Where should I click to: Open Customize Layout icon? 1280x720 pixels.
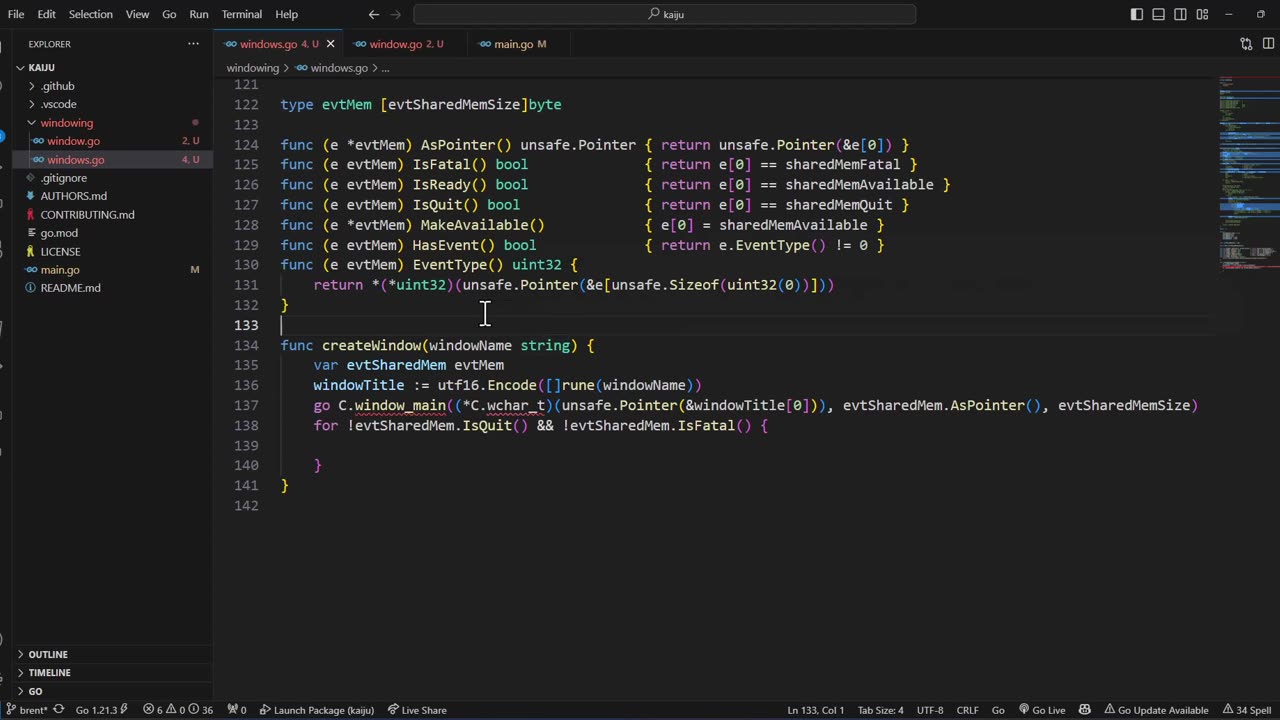1202,14
